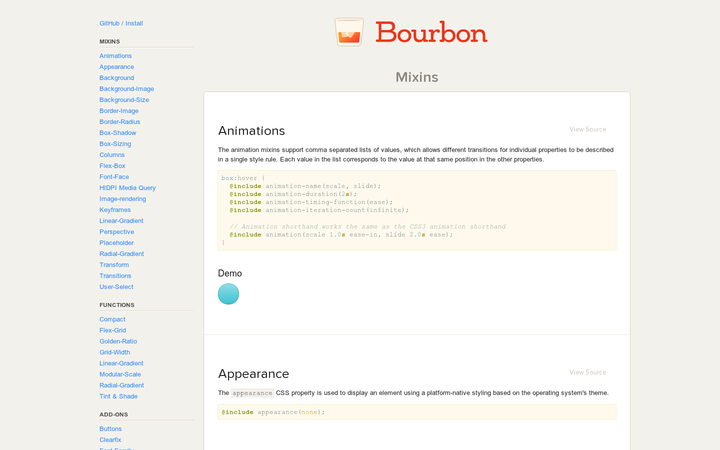720x450 pixels.
Task: Navigate to Font-Face mixin
Action: [114, 177]
